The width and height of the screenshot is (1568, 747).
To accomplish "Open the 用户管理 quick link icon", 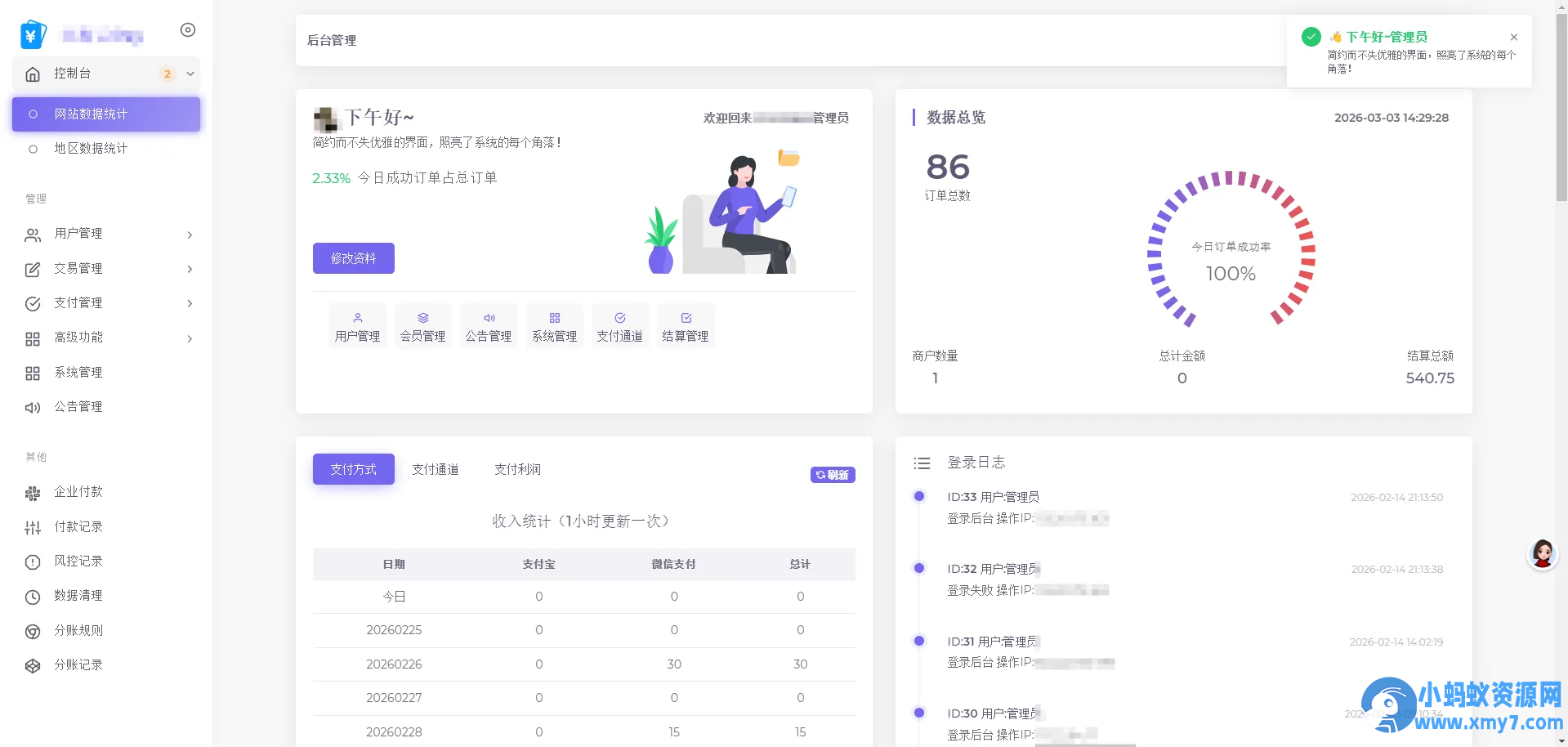I will [x=357, y=325].
